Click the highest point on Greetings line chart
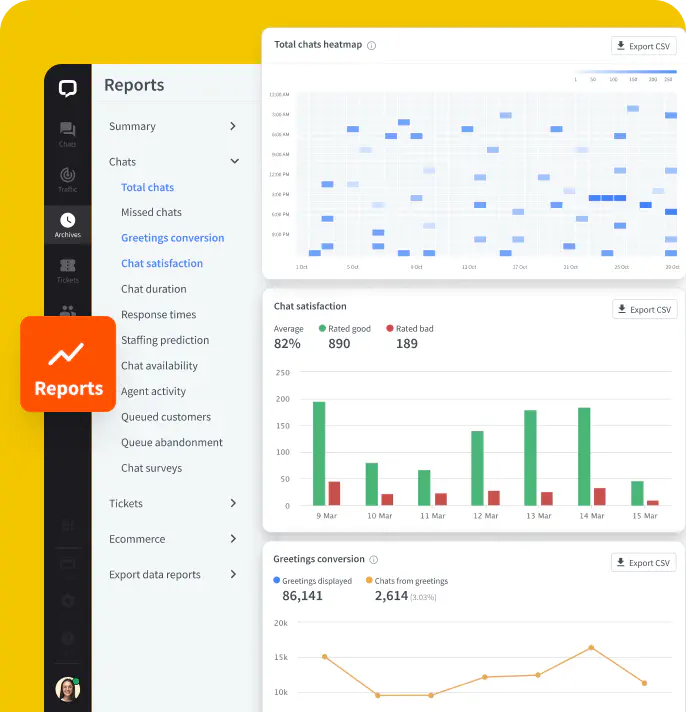The height and width of the screenshot is (712, 686). tap(591, 648)
